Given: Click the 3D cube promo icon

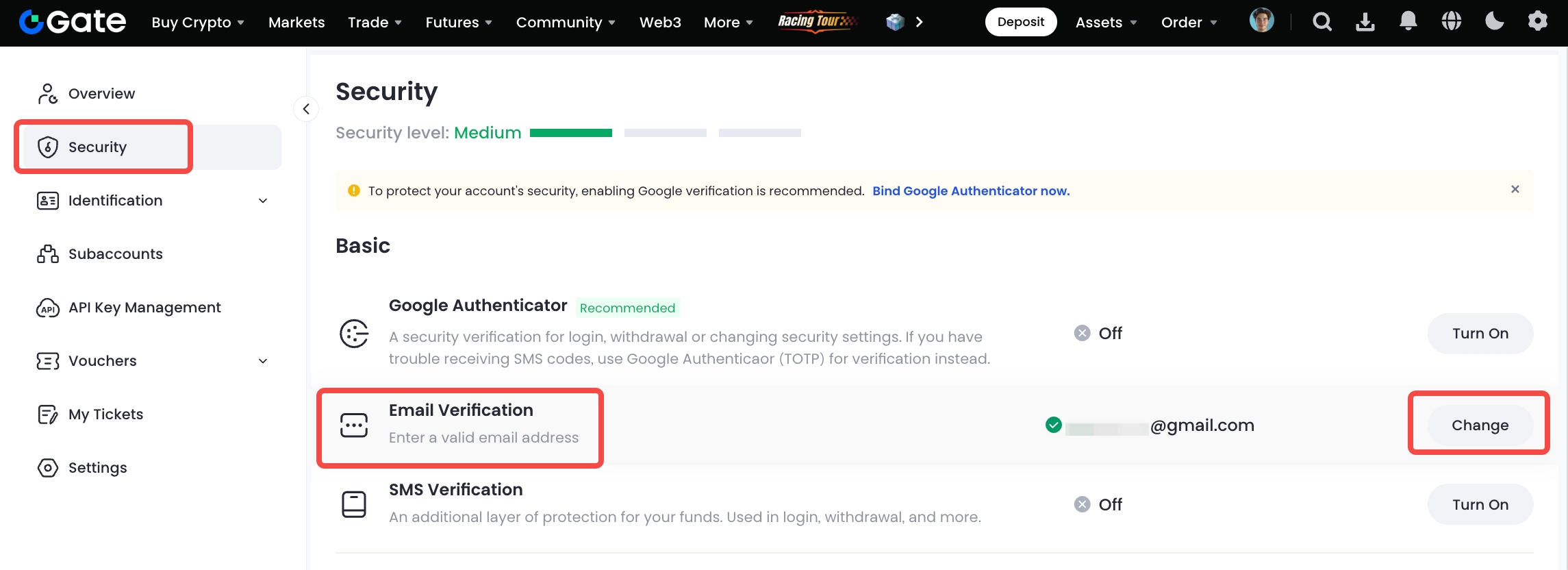Looking at the screenshot, I should point(895,22).
